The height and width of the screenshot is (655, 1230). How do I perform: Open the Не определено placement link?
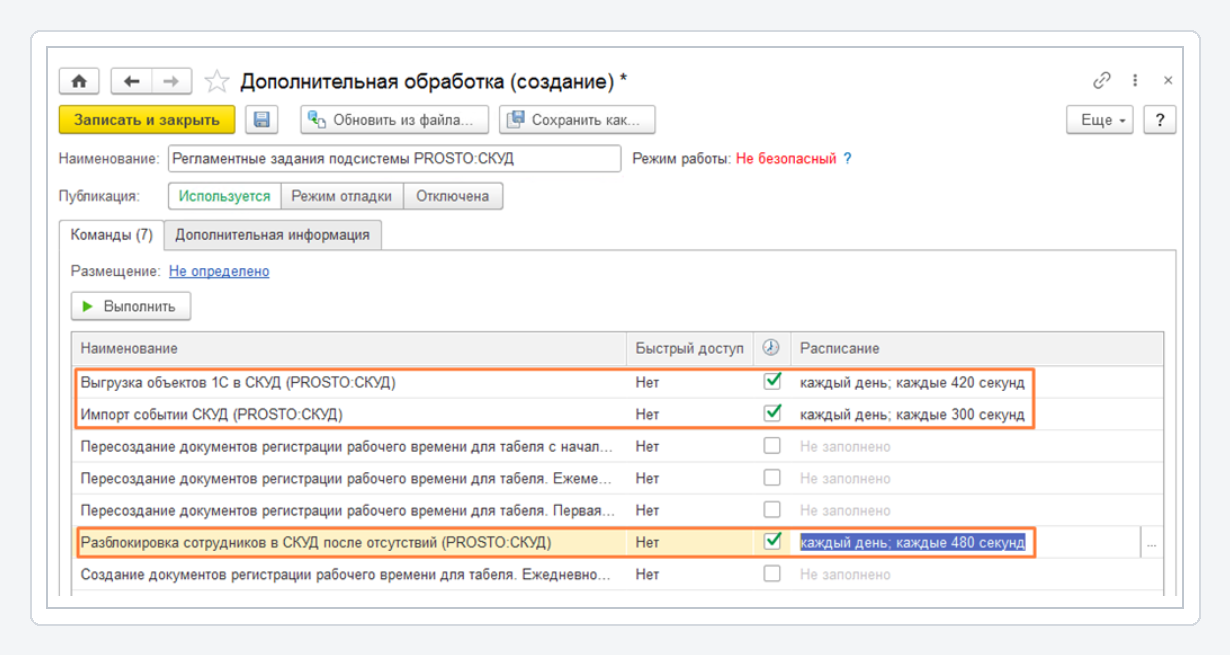tap(219, 271)
